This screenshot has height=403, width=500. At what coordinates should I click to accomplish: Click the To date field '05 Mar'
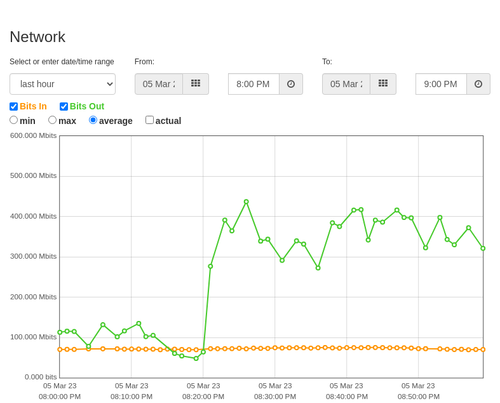click(346, 84)
